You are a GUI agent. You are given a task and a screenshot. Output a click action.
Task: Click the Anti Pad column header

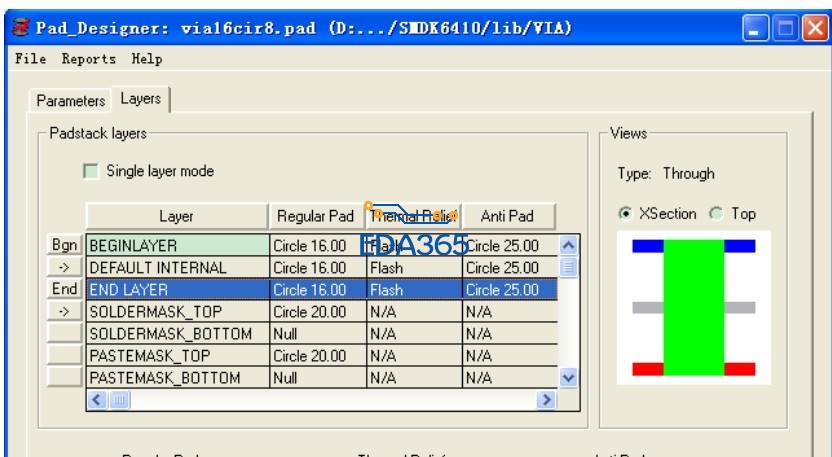click(x=508, y=216)
